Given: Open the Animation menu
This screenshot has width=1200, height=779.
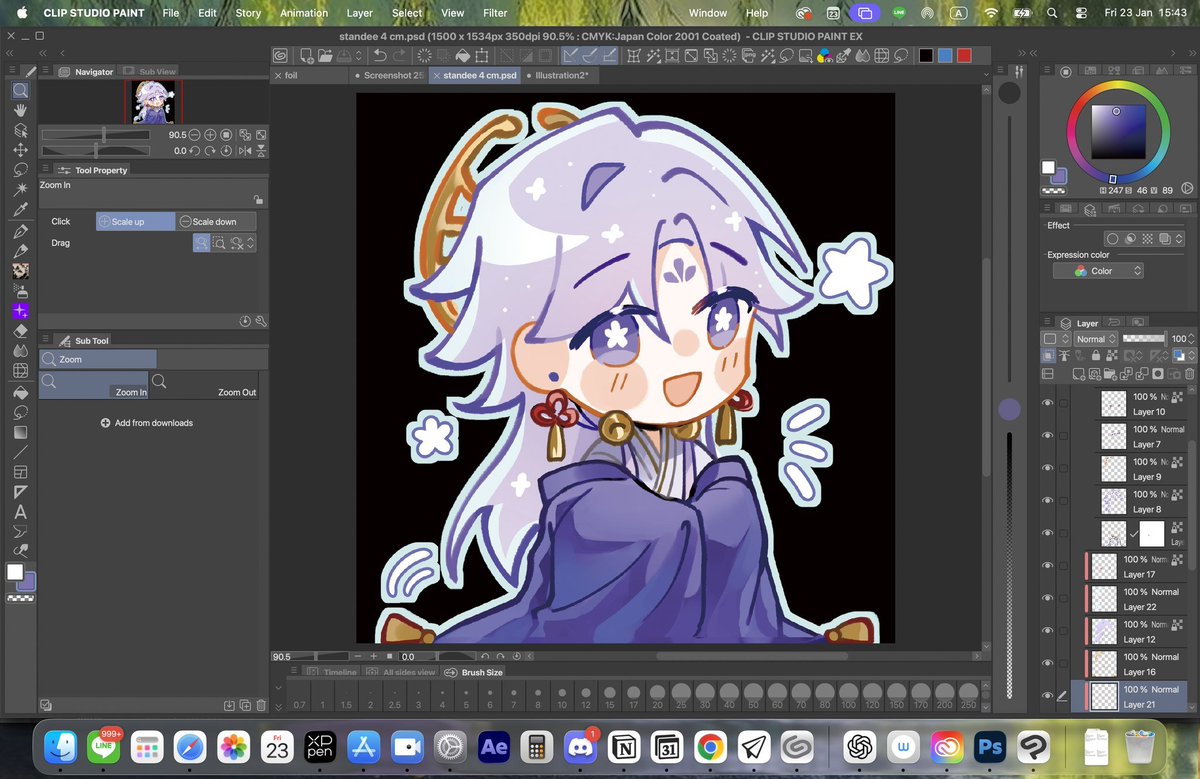Looking at the screenshot, I should [304, 13].
